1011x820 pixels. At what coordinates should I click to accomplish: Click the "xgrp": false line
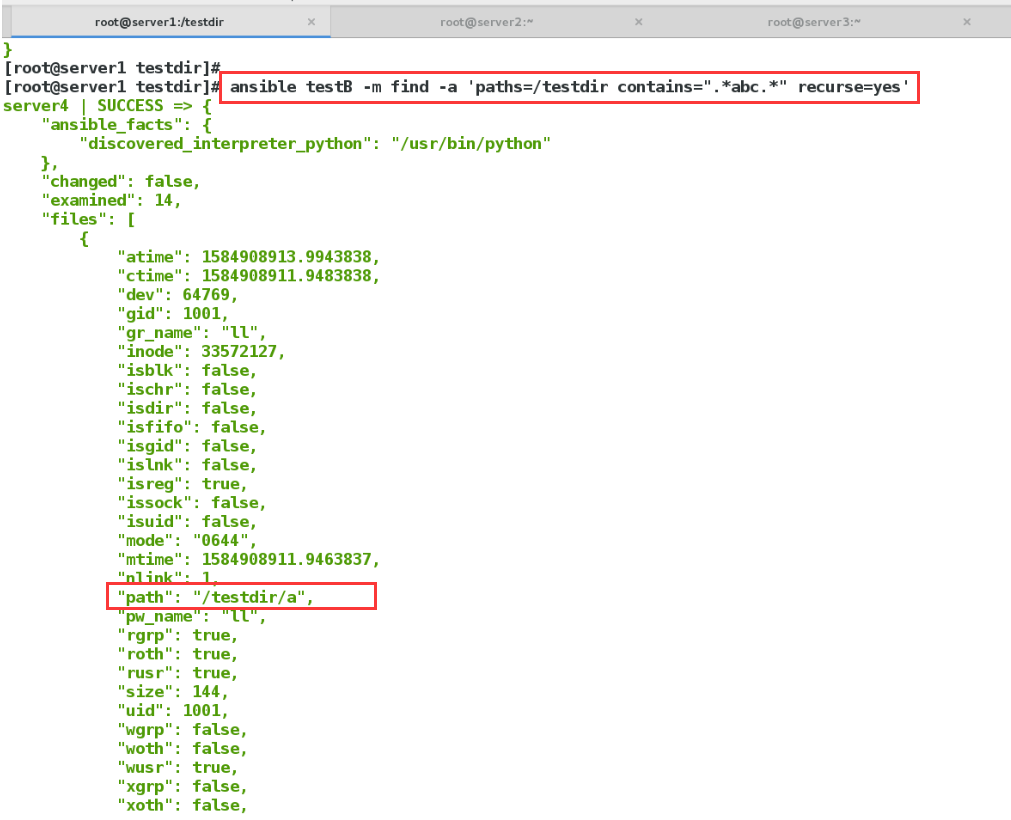[x=182, y=786]
